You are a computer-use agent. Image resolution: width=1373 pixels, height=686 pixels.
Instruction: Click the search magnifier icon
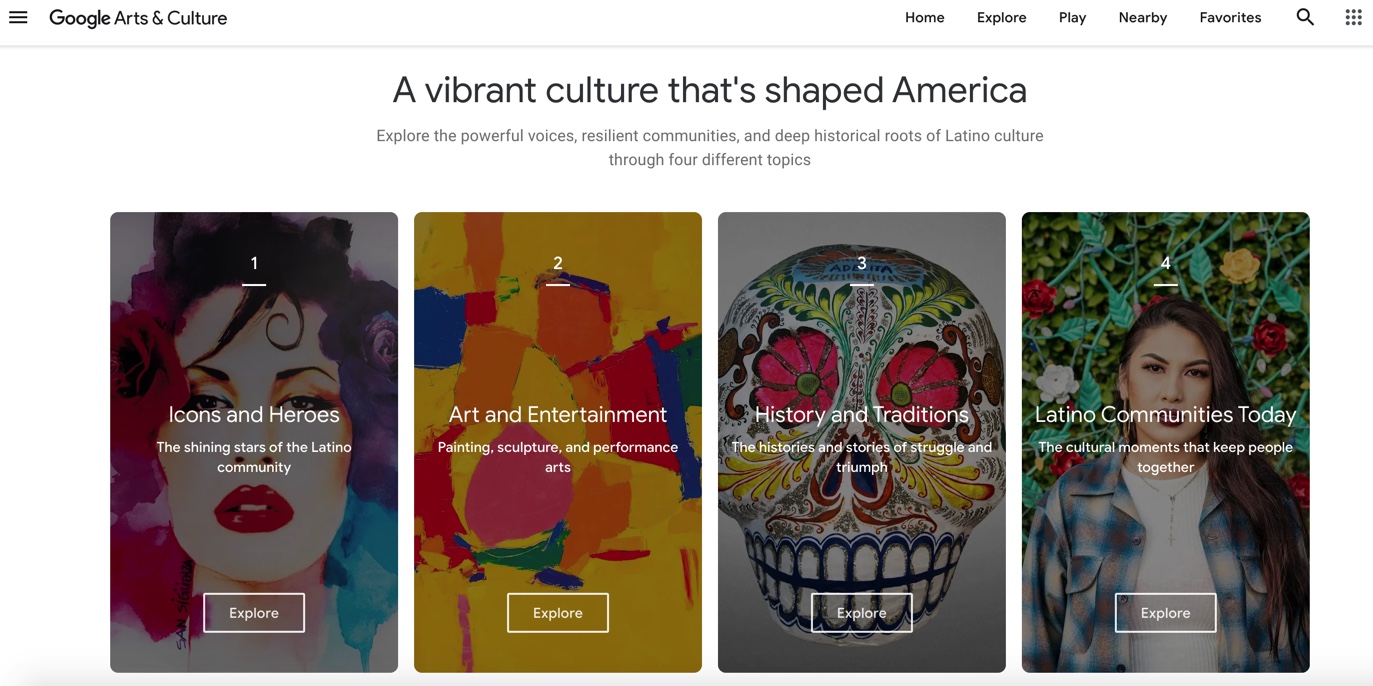(1305, 17)
